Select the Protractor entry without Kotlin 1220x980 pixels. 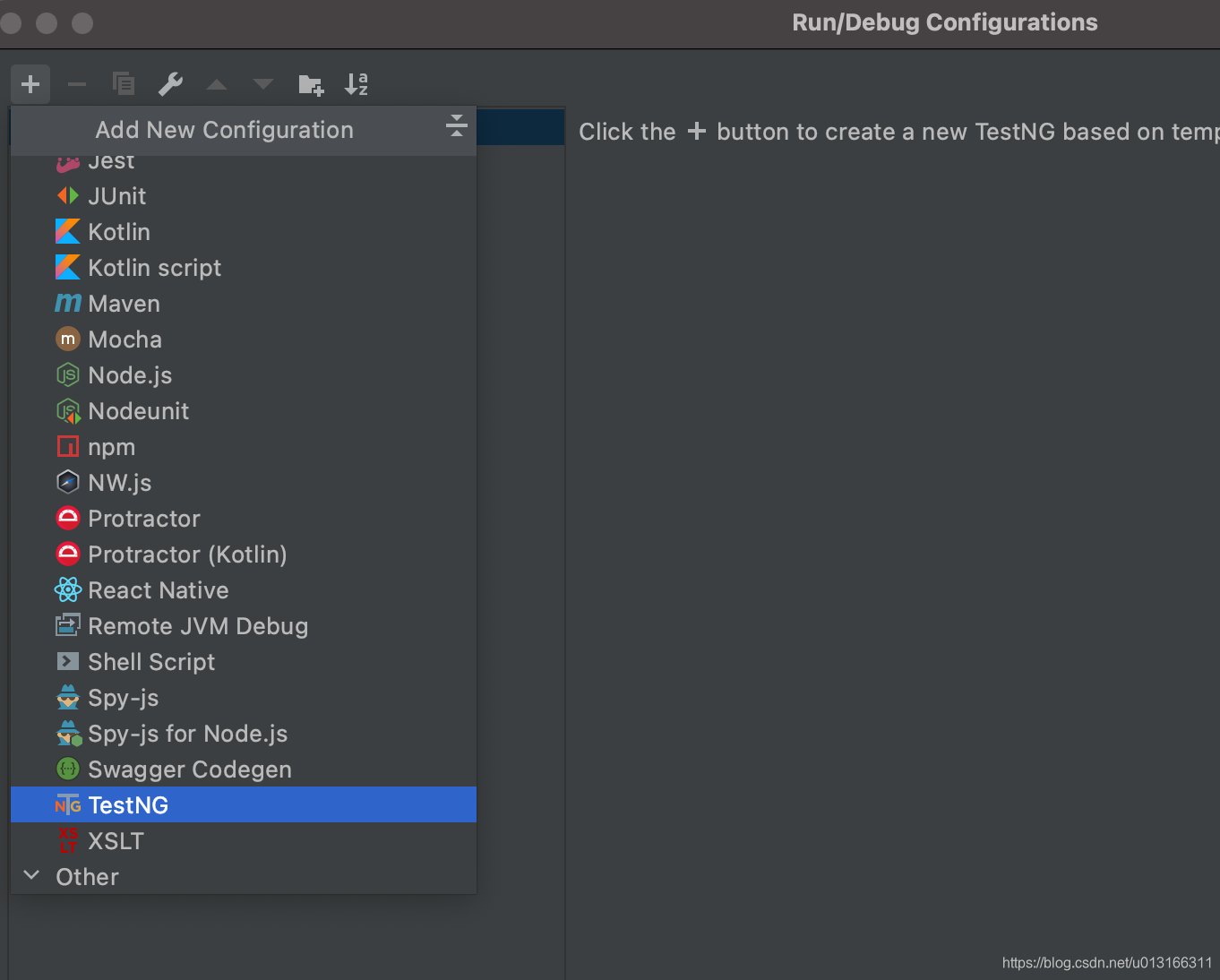click(x=244, y=518)
